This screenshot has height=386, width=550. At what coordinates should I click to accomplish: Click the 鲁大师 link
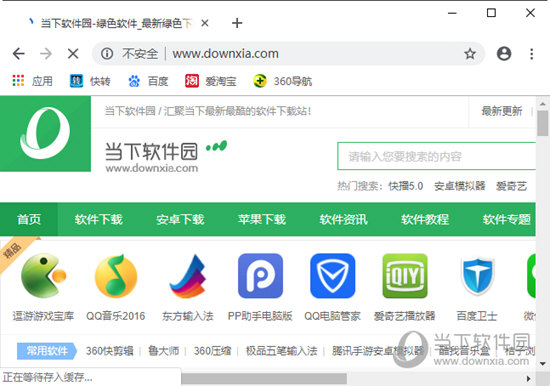pyautogui.click(x=163, y=351)
